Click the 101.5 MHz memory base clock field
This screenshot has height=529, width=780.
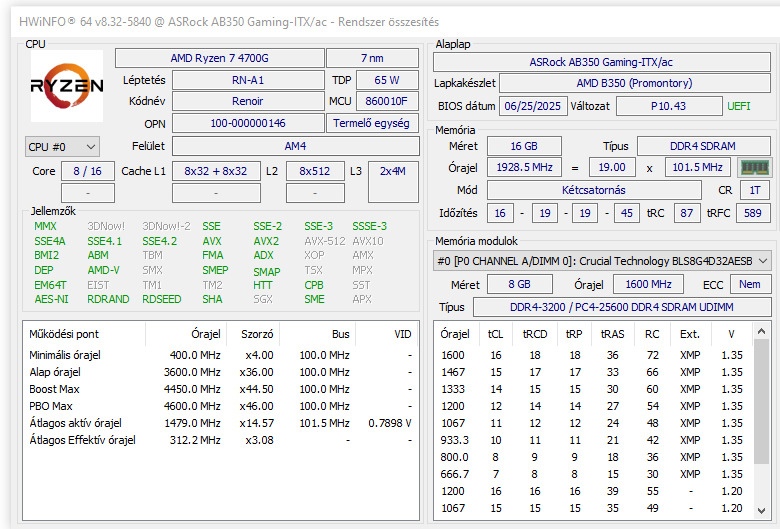[x=697, y=167]
